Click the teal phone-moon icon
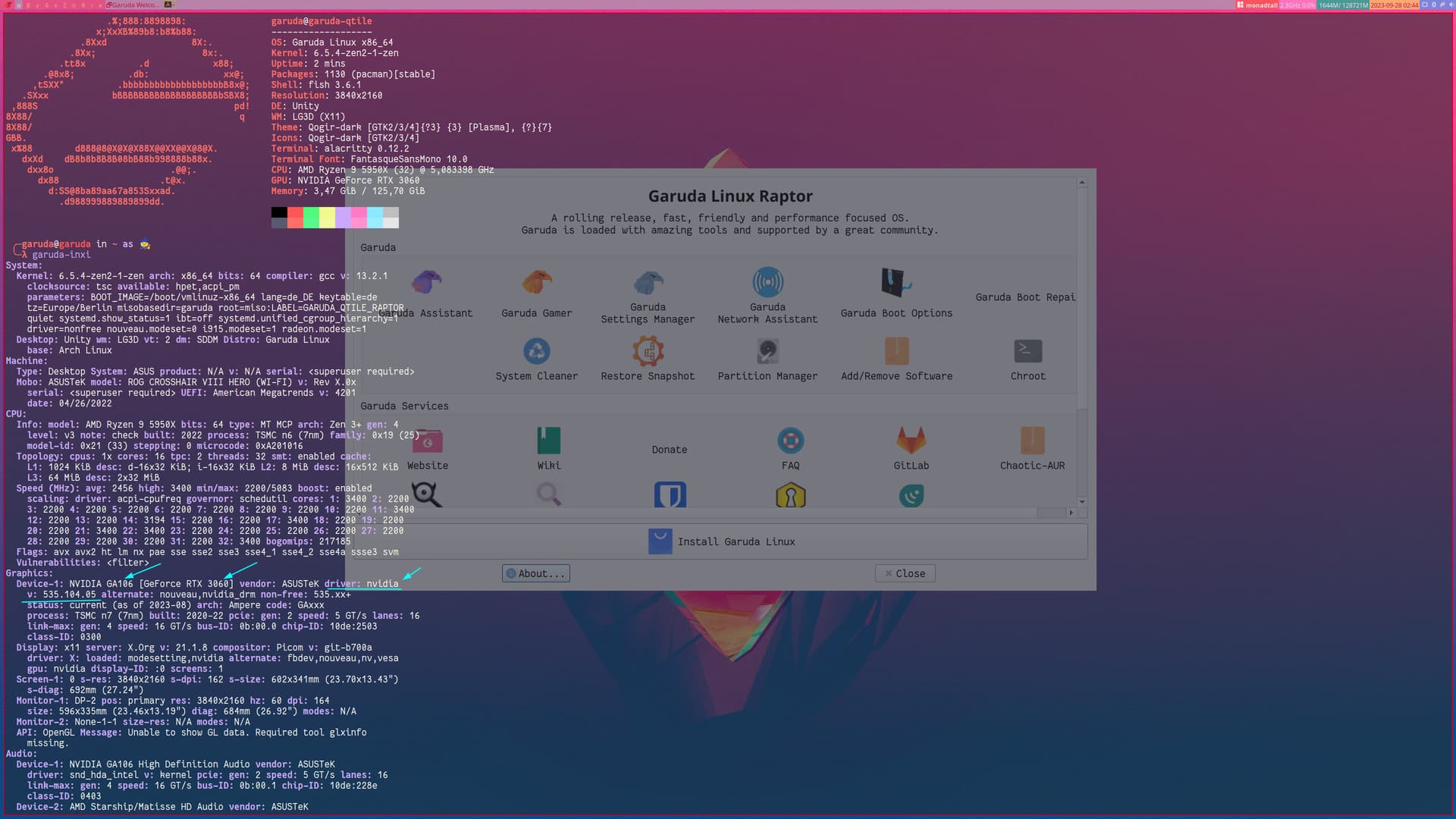This screenshot has width=1456, height=819. [x=911, y=496]
